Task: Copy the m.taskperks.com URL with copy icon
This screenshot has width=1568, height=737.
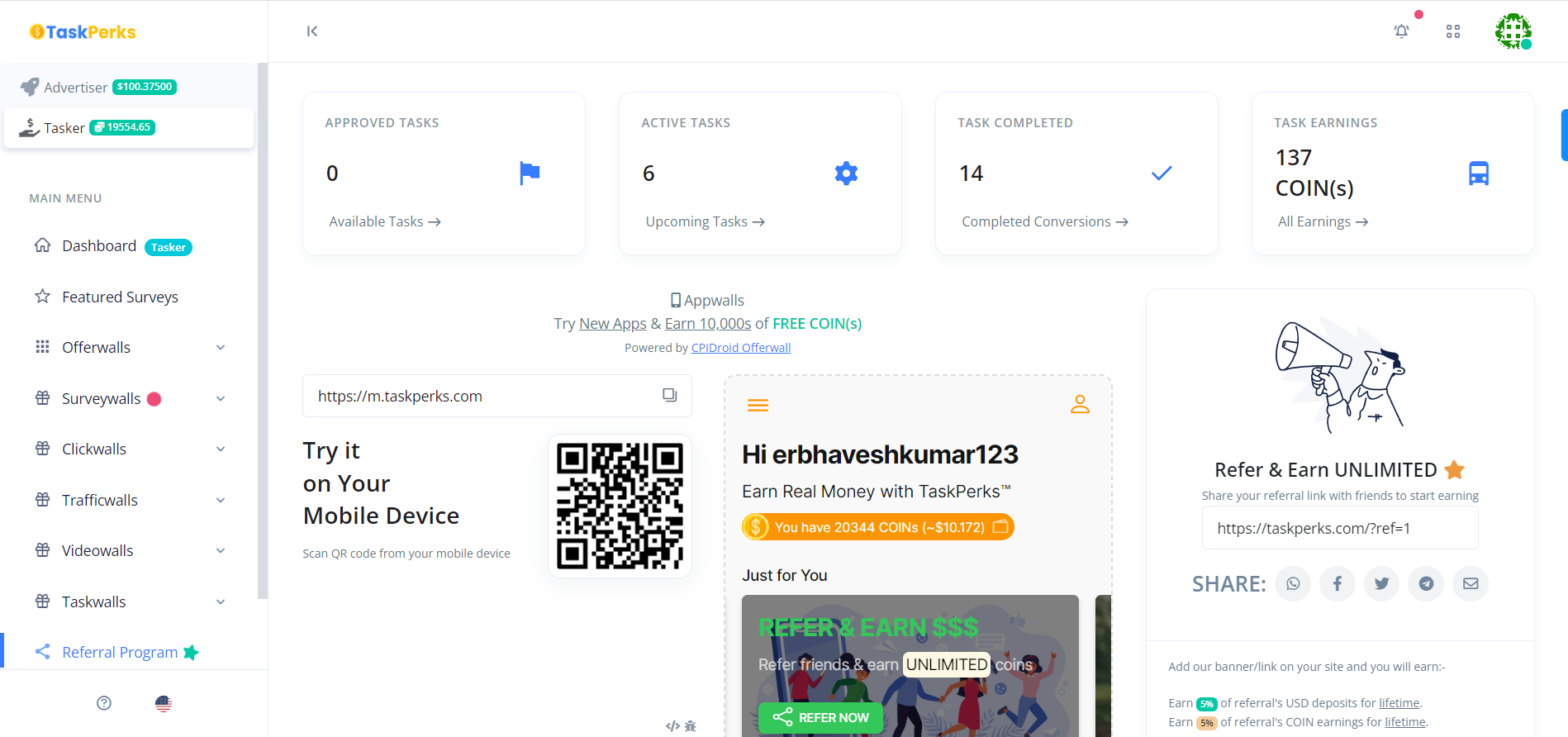Action: (670, 396)
